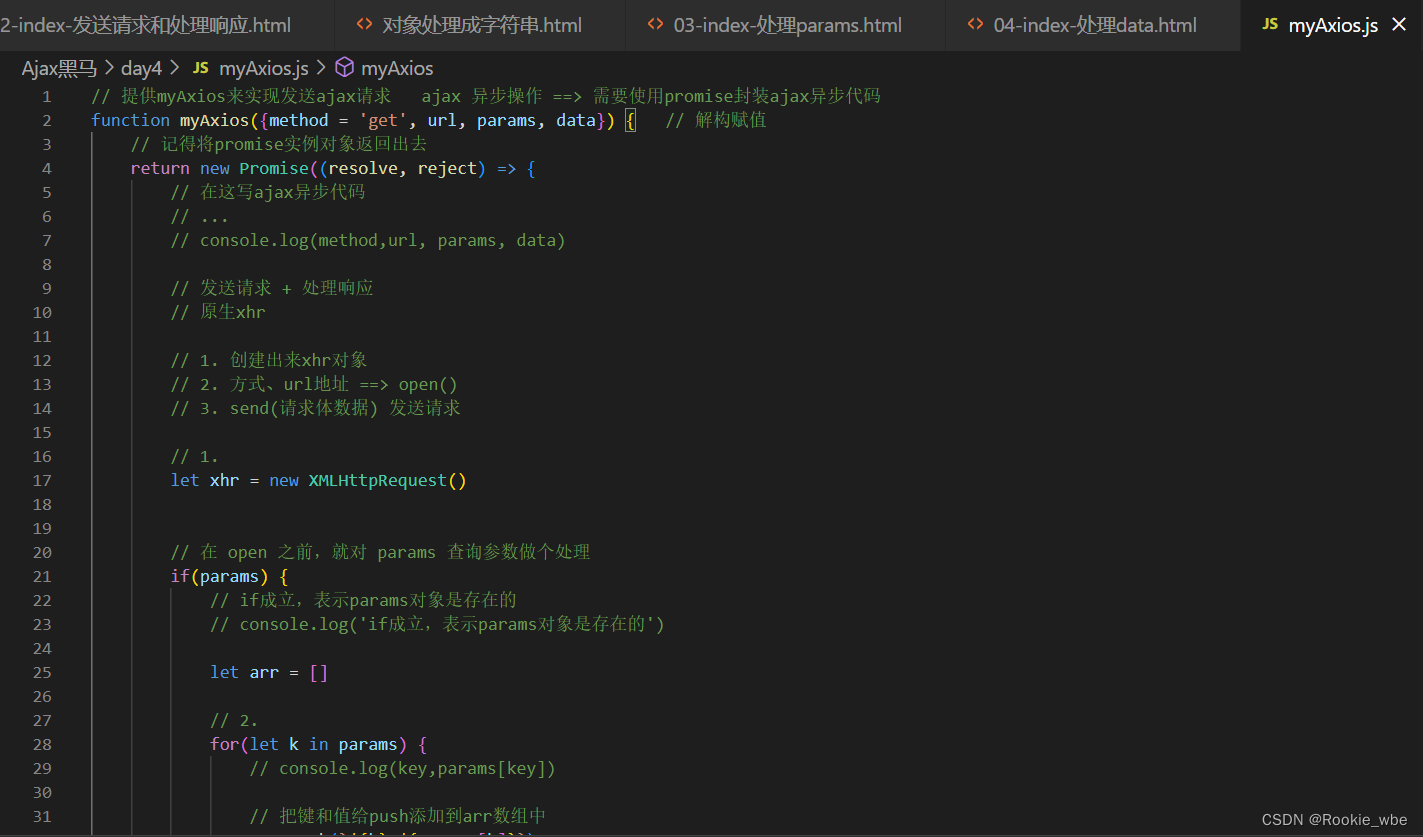The height and width of the screenshot is (837, 1423).
Task: Click the '// 在这写ajax异步代码' comment
Action: click(268, 192)
